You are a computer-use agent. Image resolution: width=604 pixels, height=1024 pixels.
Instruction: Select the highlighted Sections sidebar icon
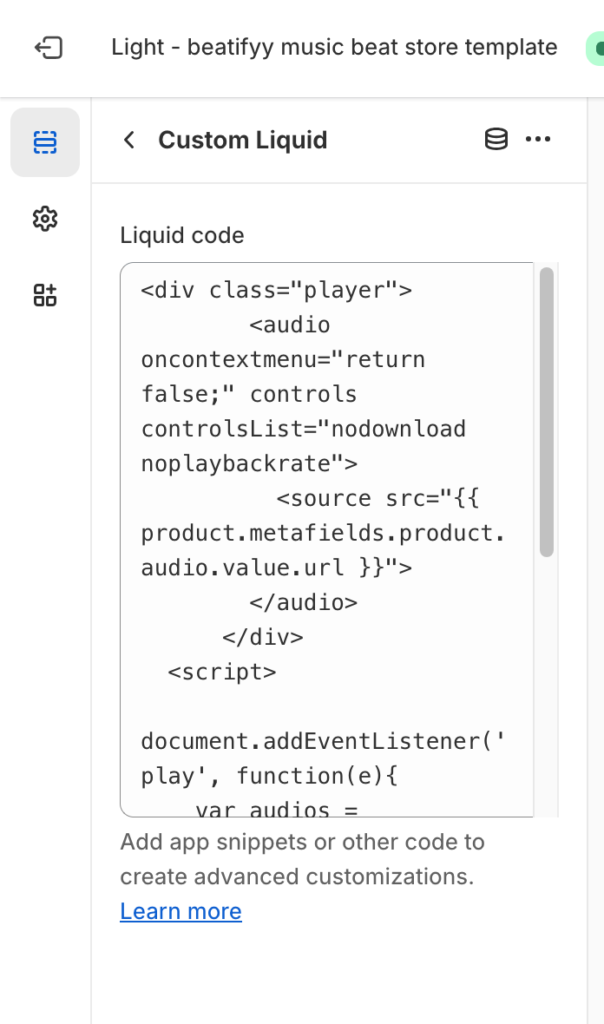[45, 141]
